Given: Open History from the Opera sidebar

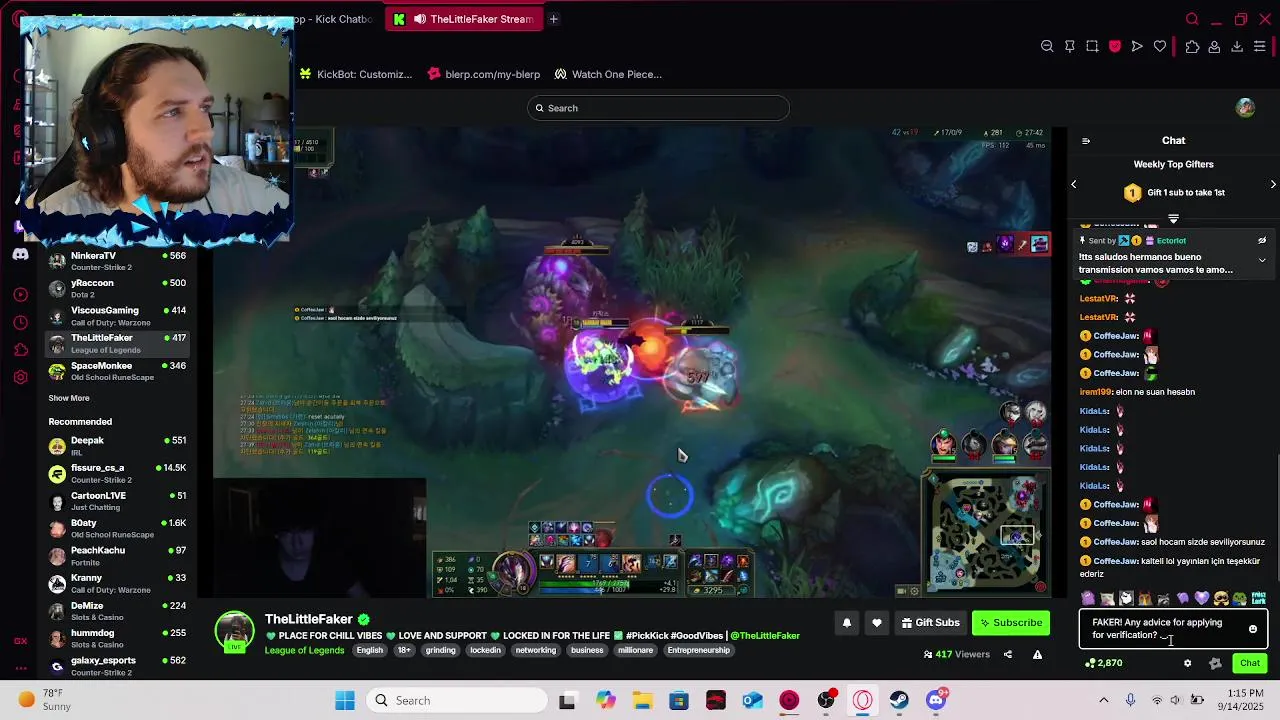Looking at the screenshot, I should pyautogui.click(x=20, y=322).
